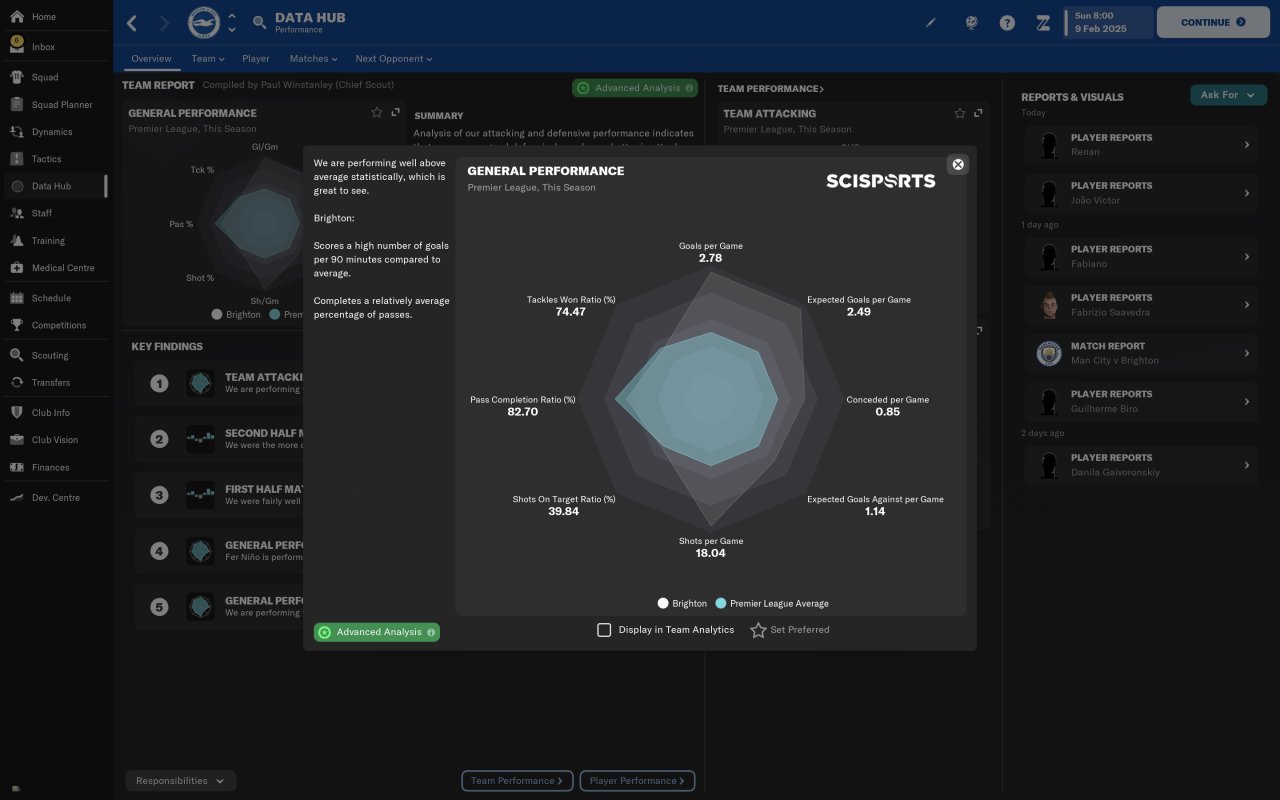1280x800 pixels.
Task: Close the General Performance popup
Action: (958, 164)
